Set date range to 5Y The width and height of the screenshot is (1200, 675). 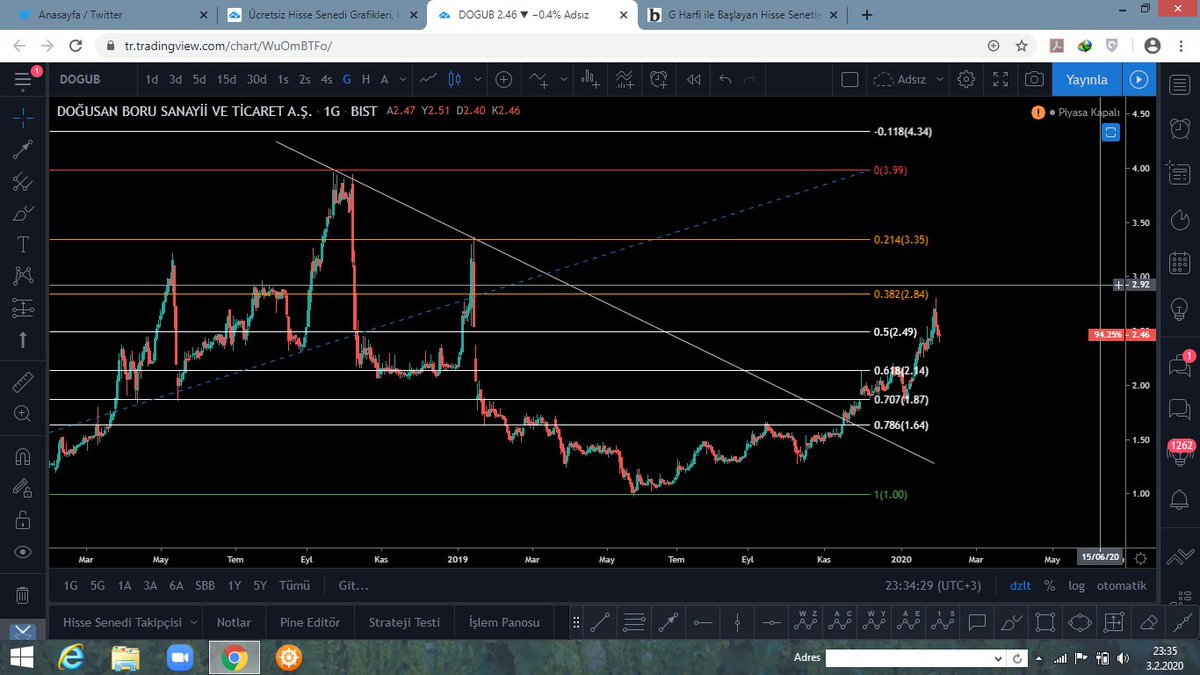(x=260, y=586)
